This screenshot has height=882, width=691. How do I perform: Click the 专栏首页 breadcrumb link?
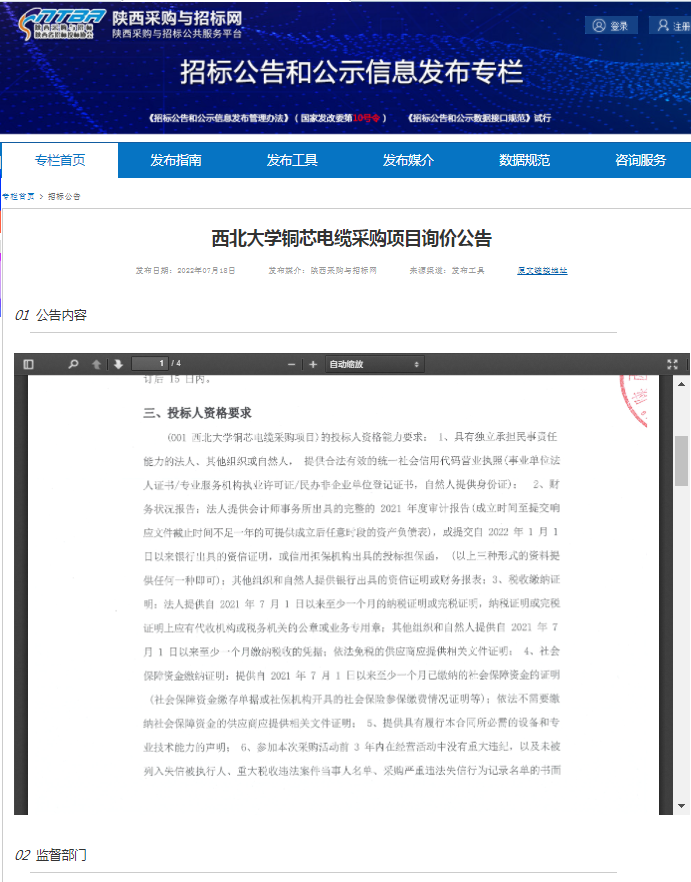point(18,196)
